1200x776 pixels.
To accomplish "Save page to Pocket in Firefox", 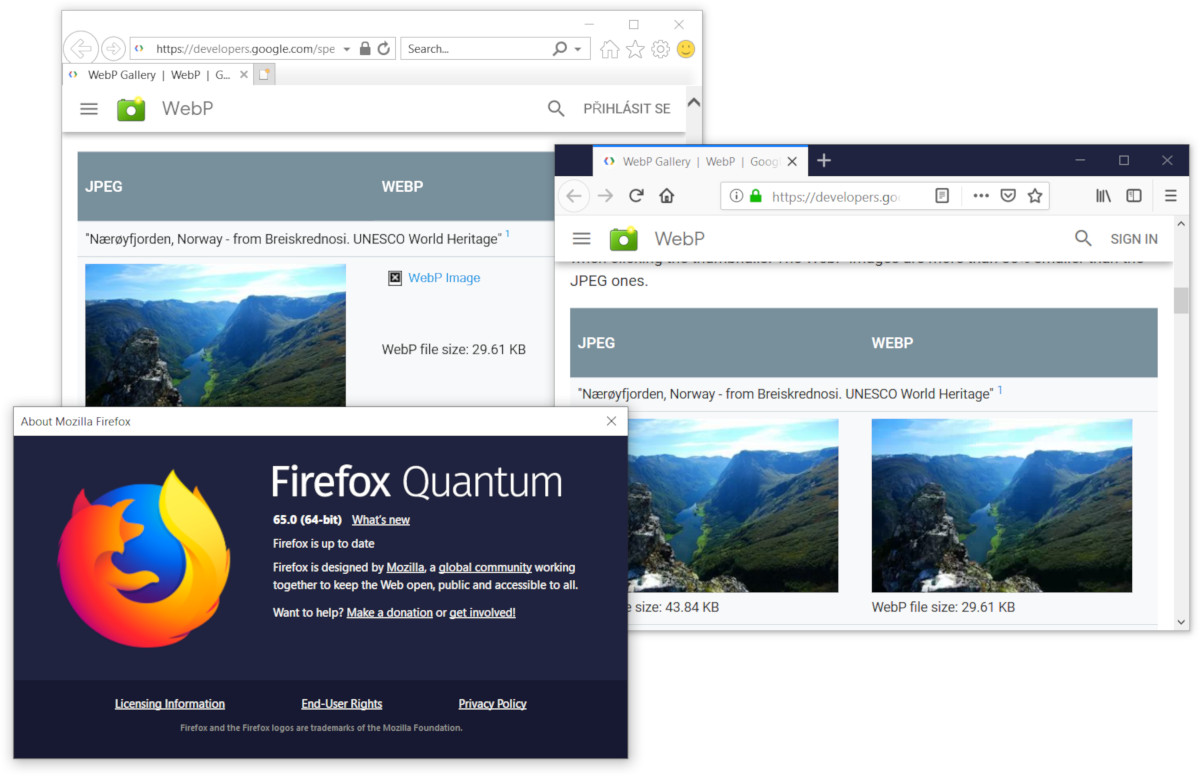I will coord(1008,196).
